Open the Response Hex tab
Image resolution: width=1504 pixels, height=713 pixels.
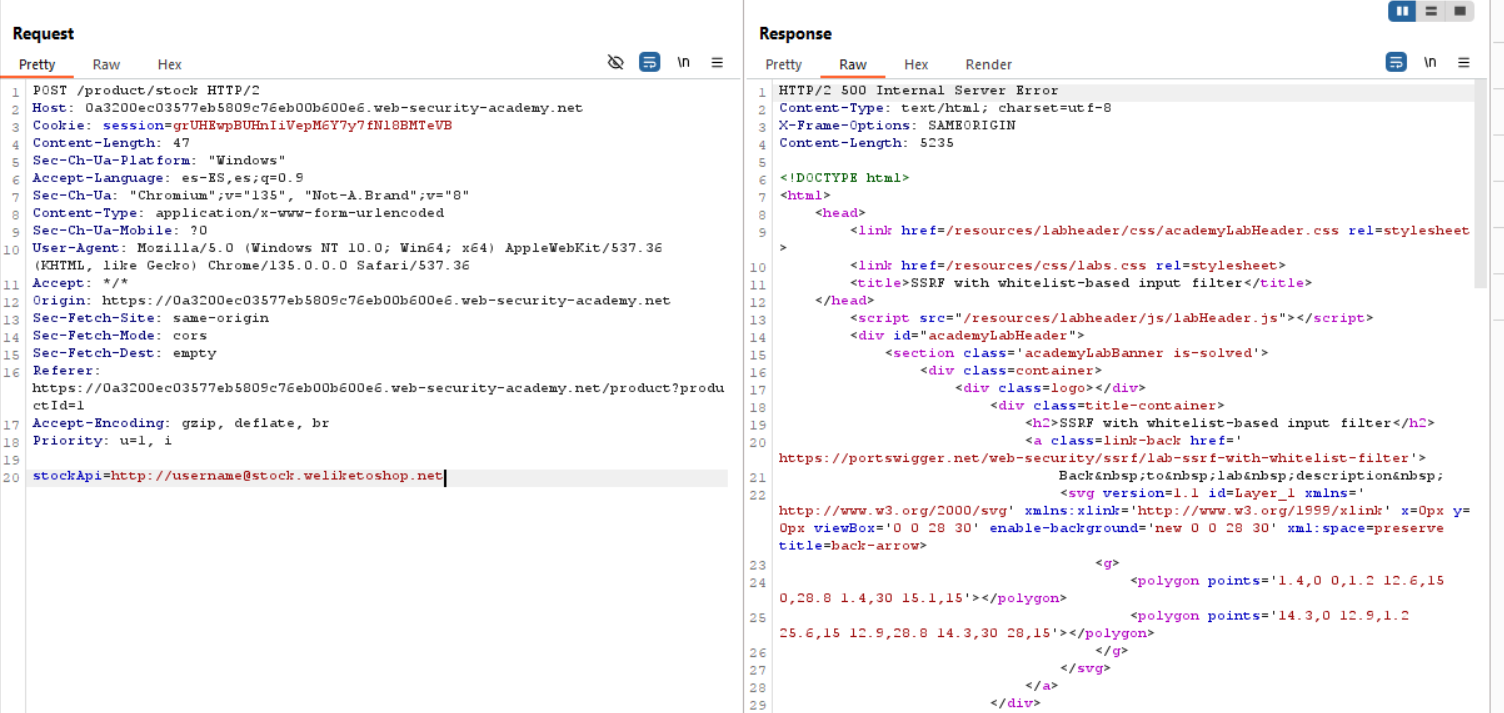916,64
